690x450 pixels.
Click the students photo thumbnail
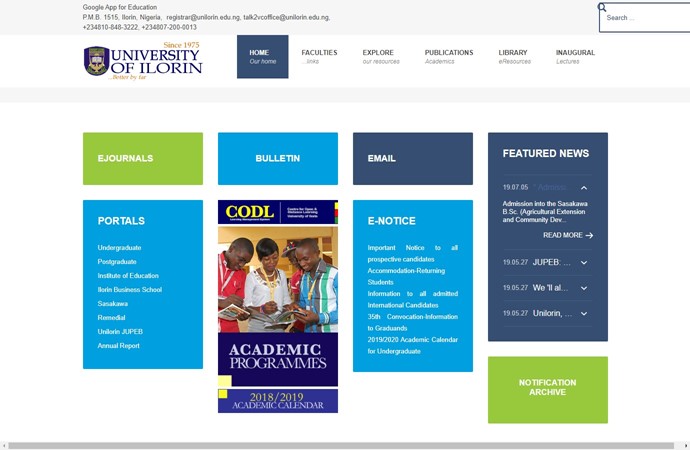tap(278, 279)
